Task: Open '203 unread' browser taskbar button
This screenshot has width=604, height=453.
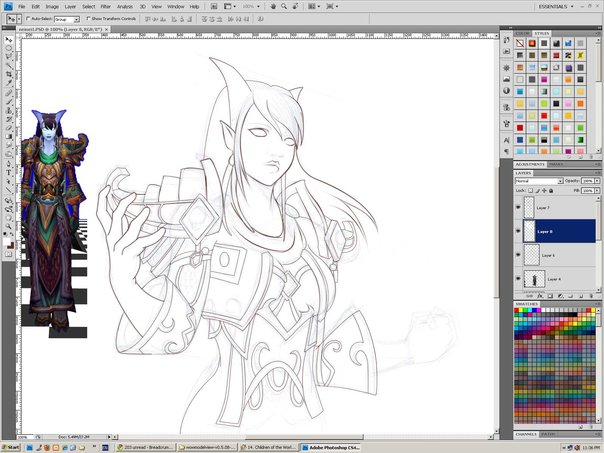Action: coord(146,448)
